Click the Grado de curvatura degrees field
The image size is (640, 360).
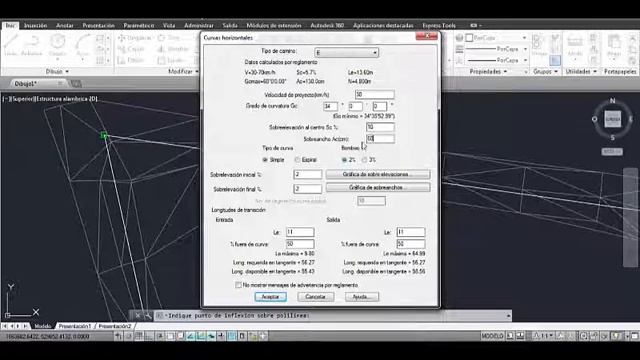tap(330, 107)
